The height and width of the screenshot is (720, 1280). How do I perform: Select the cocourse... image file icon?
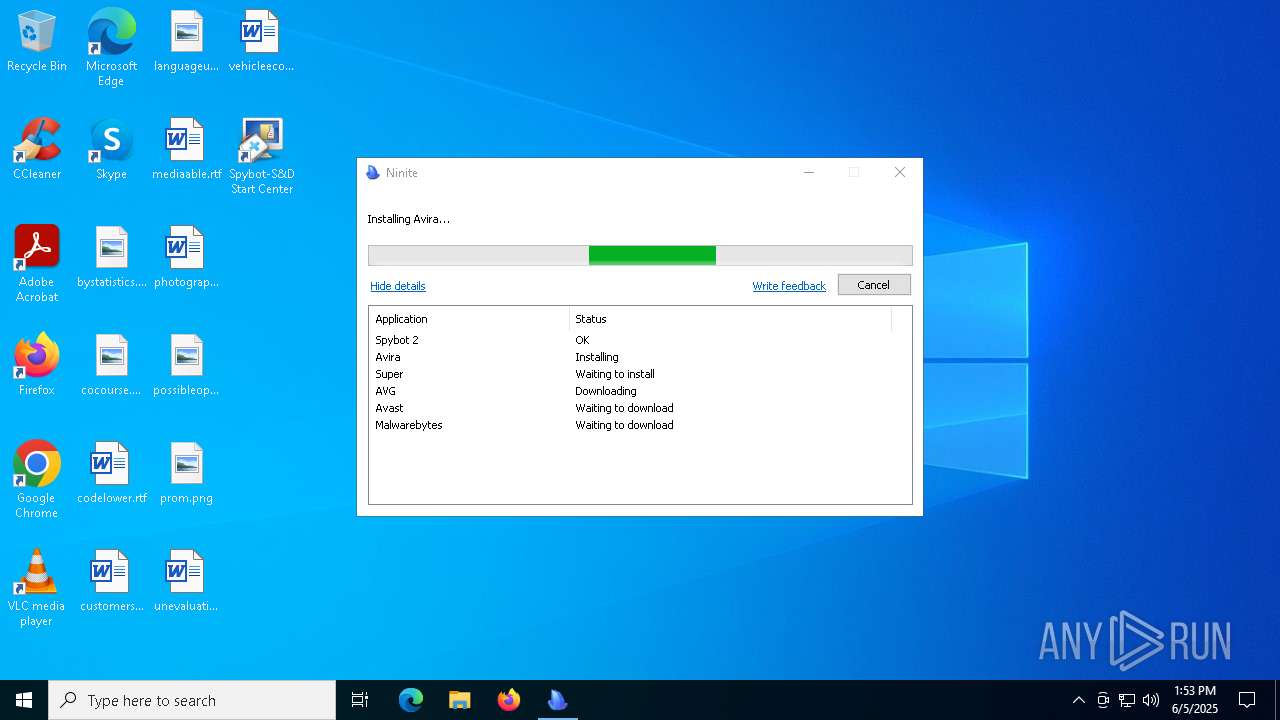click(111, 366)
